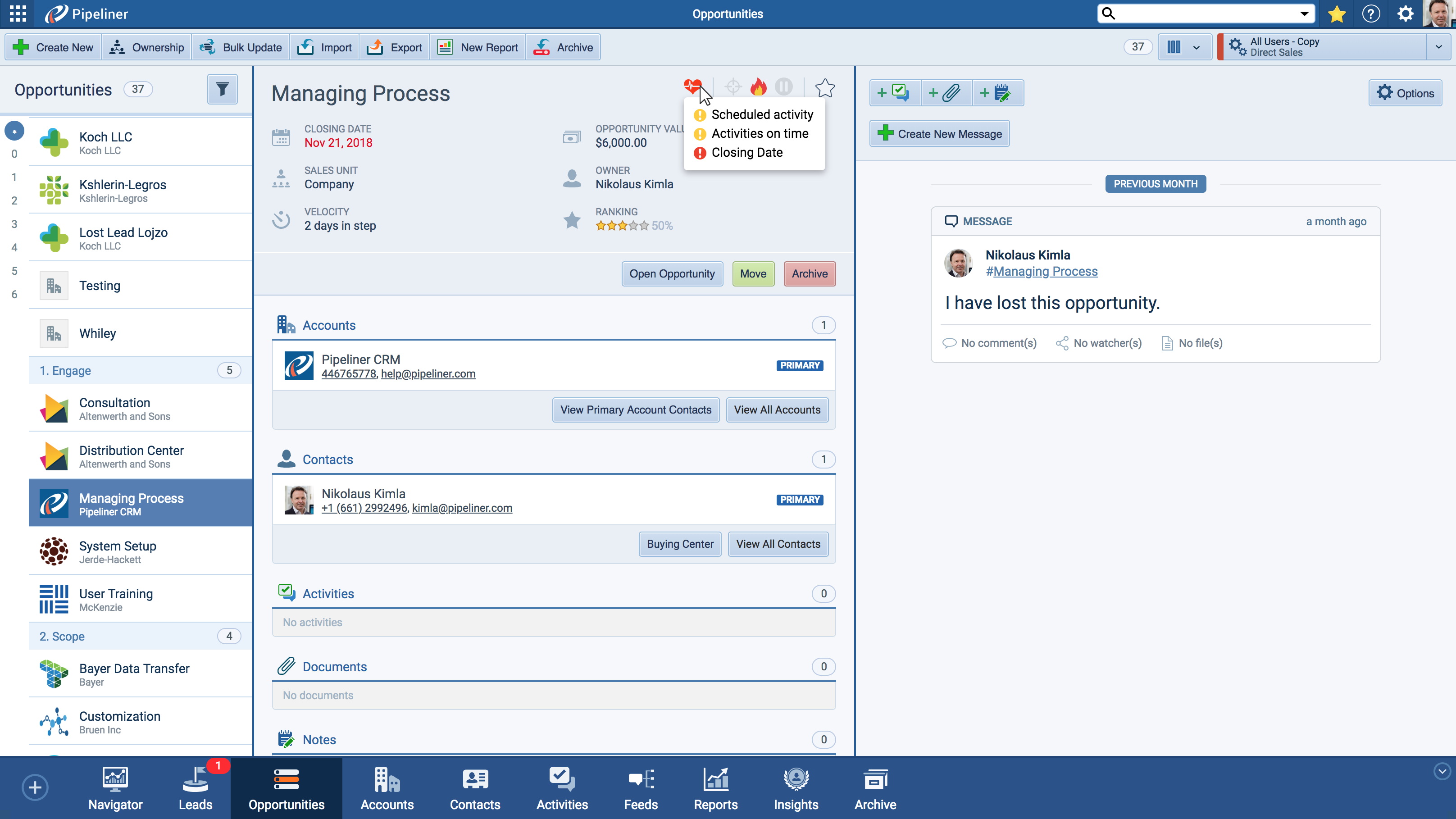Click the add document paperclip icon
This screenshot has width=1456, height=819.
(946, 93)
